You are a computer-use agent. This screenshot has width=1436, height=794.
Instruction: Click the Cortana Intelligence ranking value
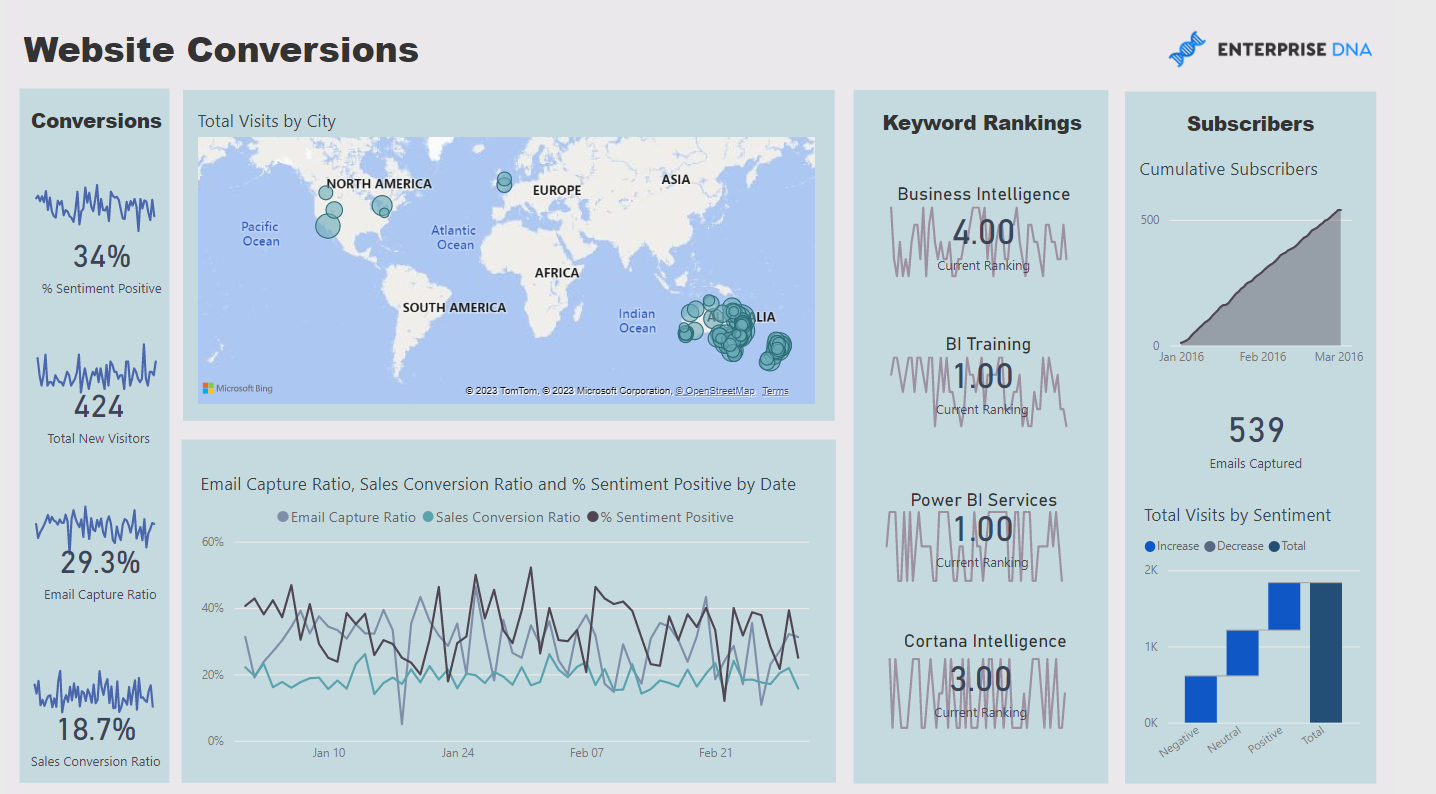982,680
